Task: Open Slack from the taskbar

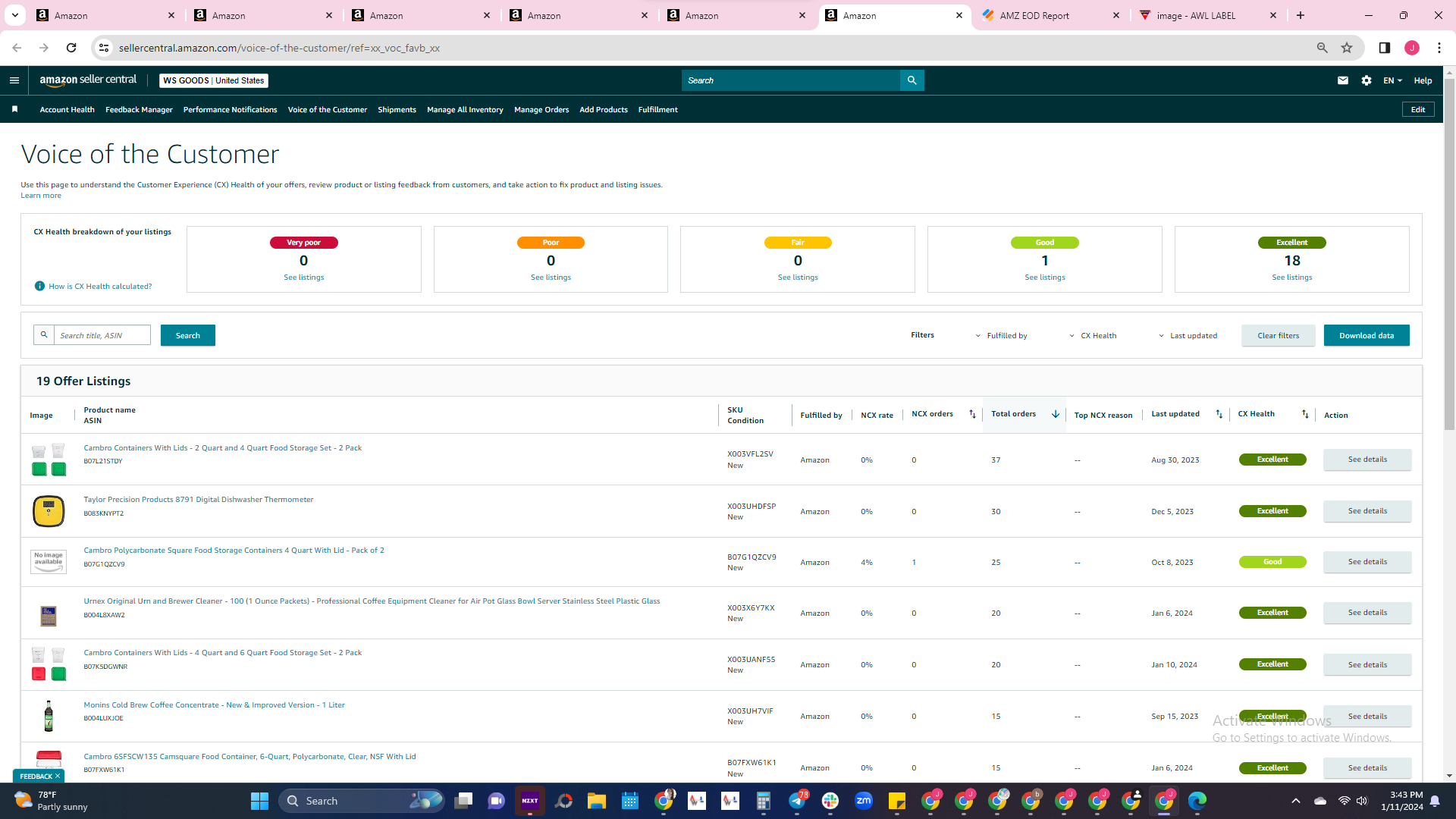Action: (830, 801)
